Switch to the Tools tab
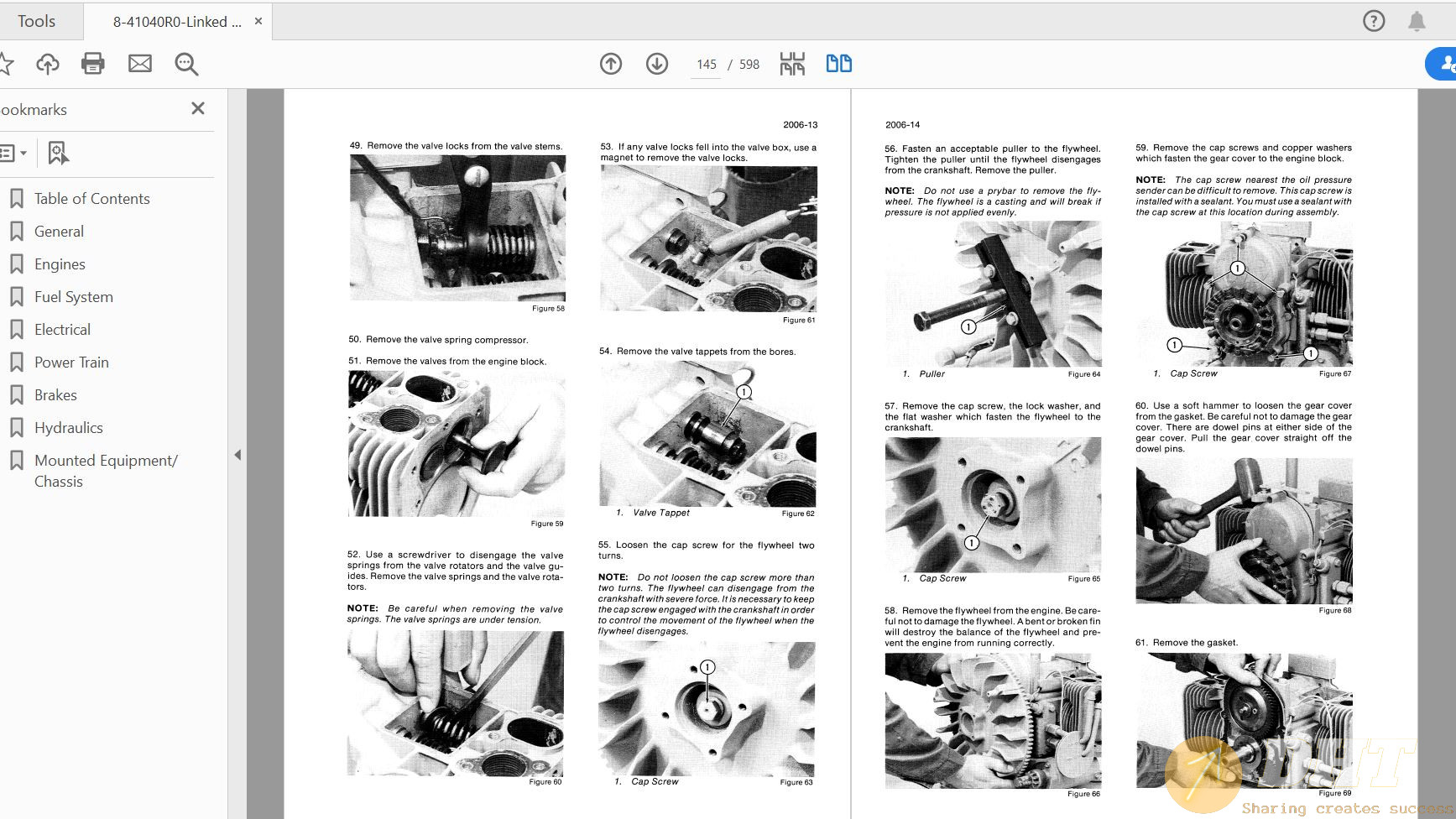This screenshot has height=819, width=1456. pyautogui.click(x=37, y=21)
